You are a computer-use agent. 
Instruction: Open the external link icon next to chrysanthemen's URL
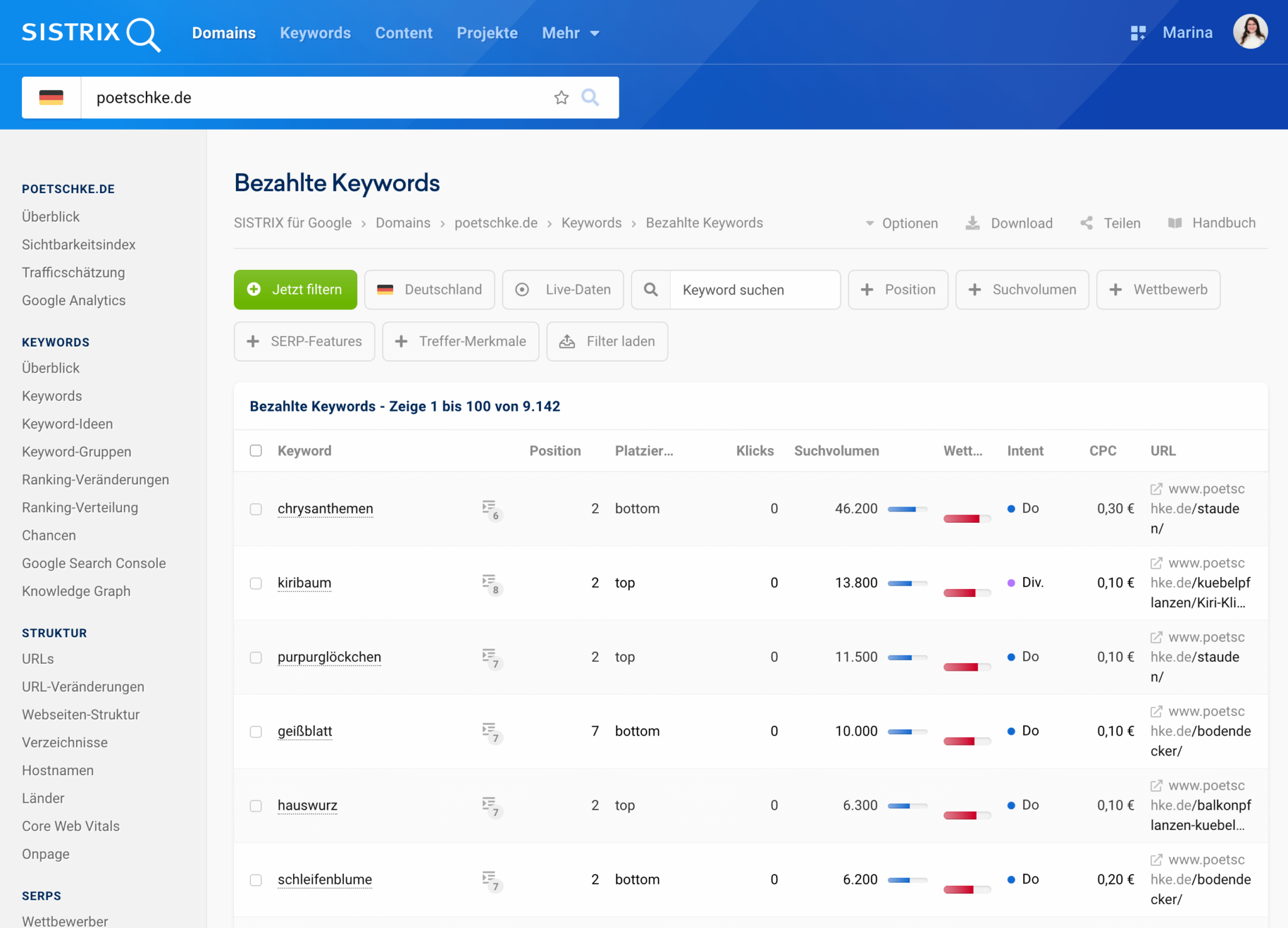coord(1155,488)
